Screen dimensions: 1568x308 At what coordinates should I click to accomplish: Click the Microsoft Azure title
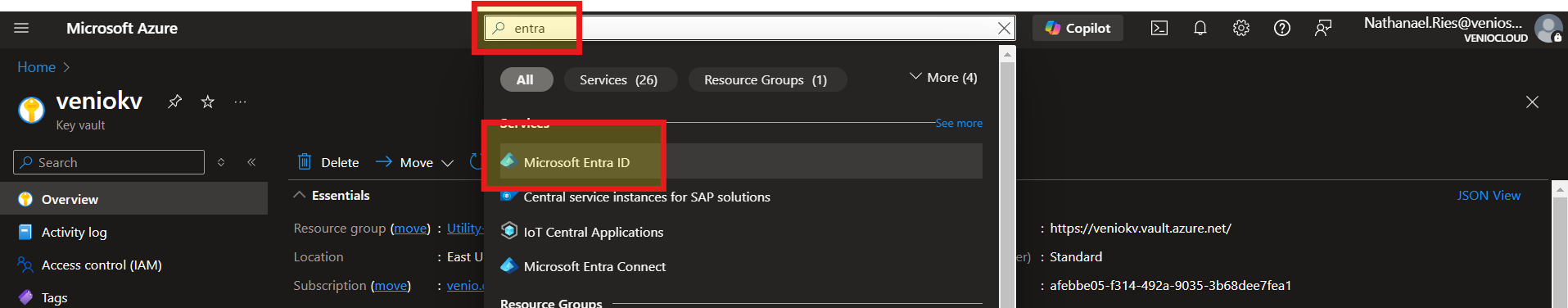tap(122, 28)
